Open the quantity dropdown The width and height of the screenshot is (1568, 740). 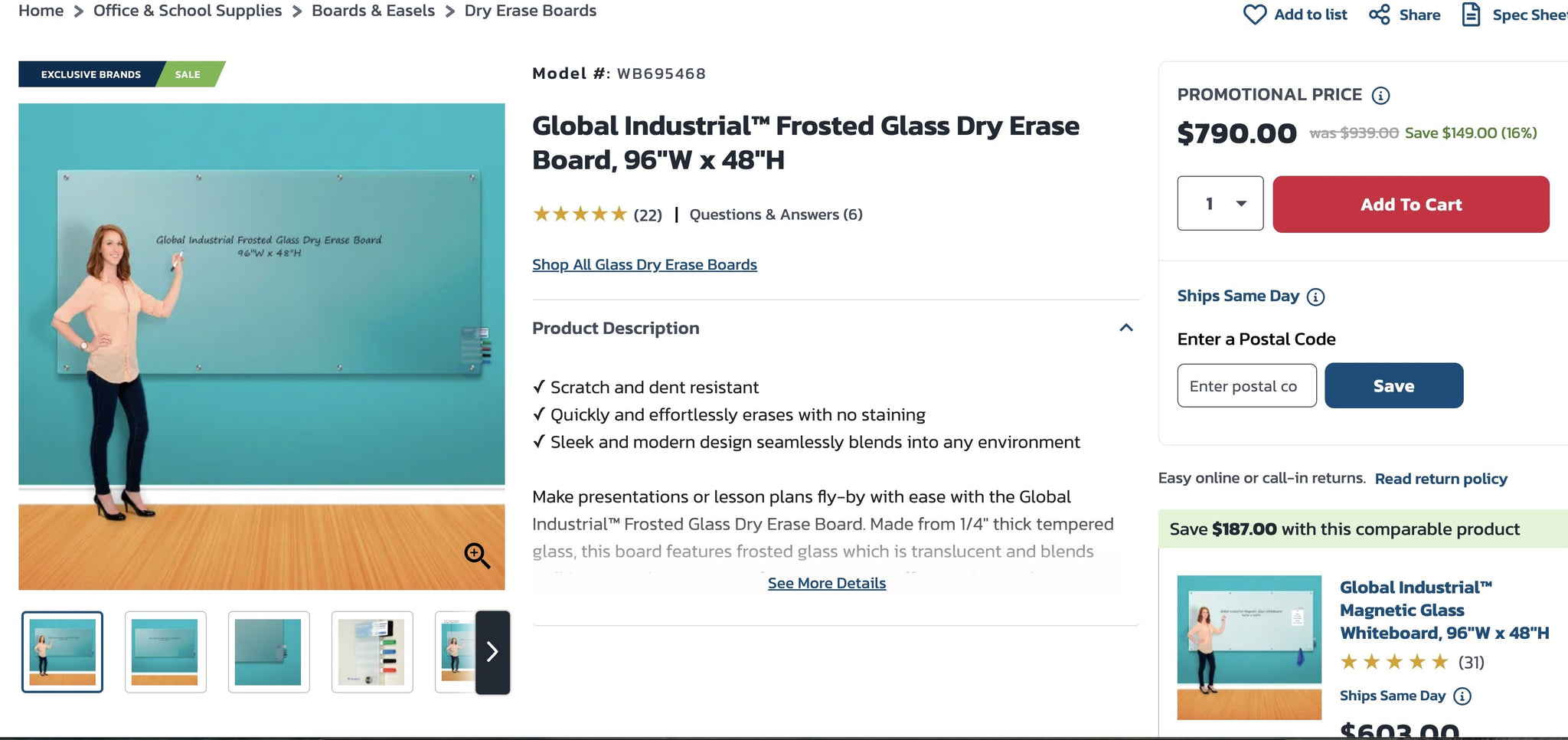1220,204
